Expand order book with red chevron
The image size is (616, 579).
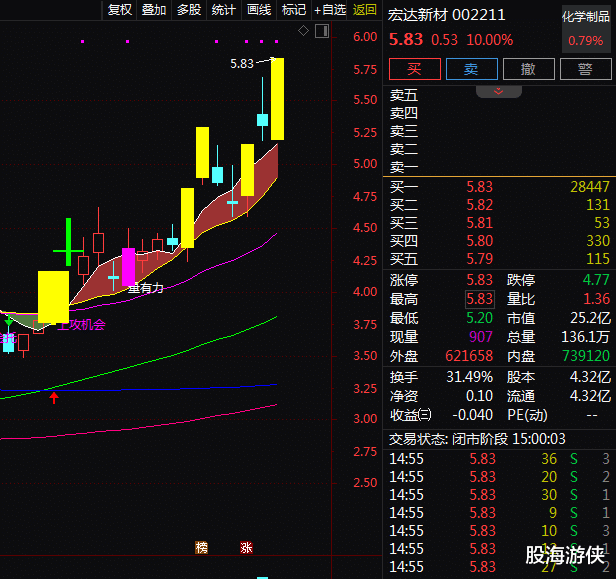click(x=499, y=92)
